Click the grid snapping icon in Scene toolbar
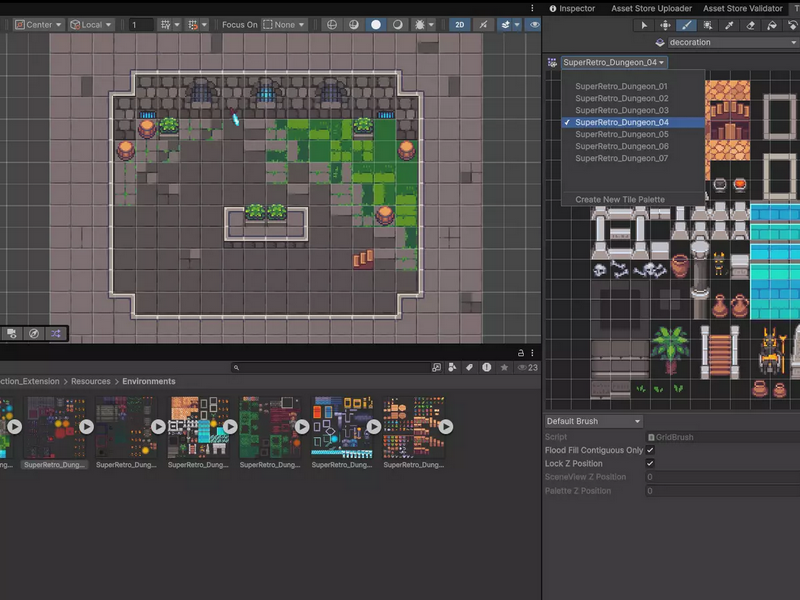 (165, 24)
